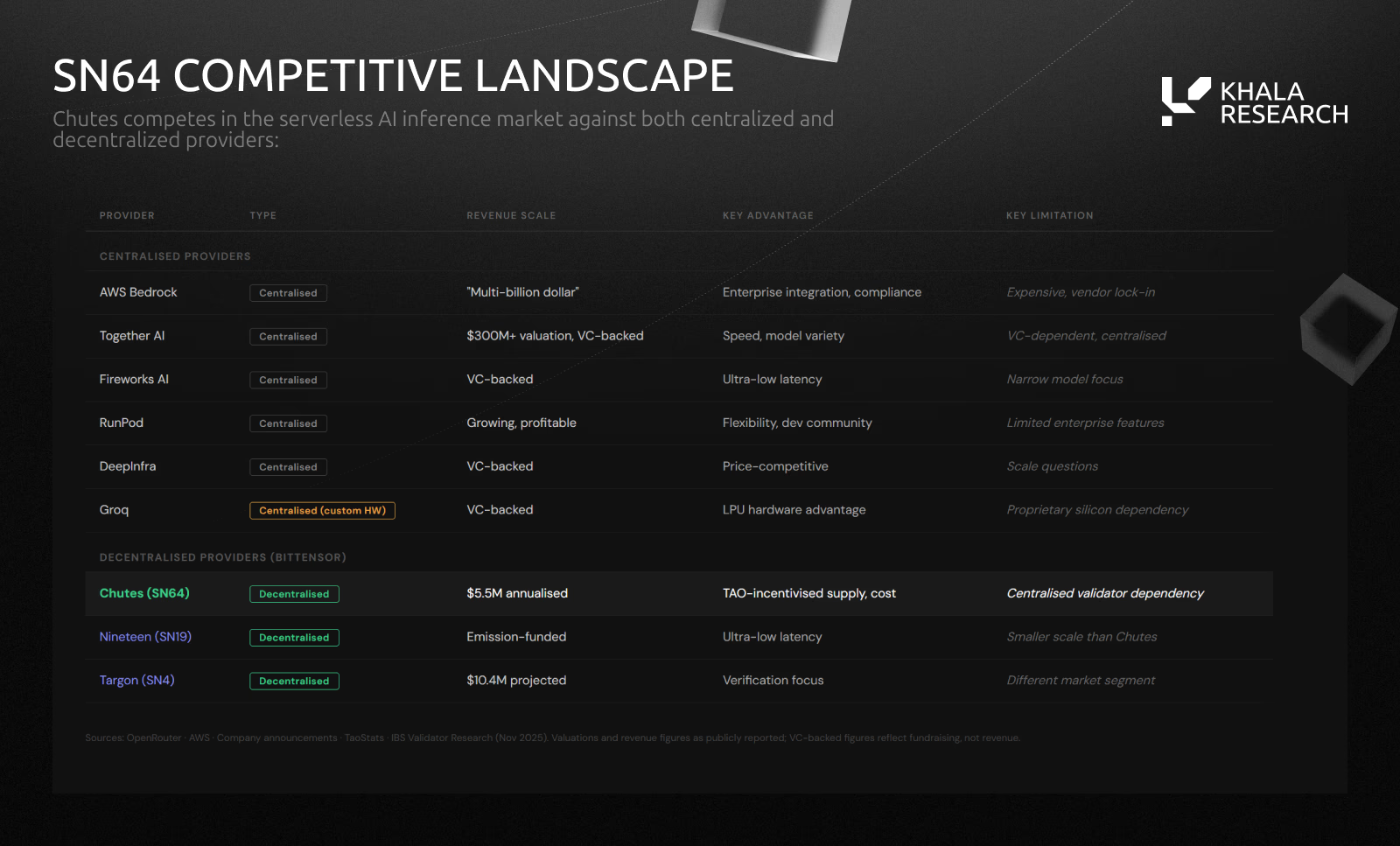Click the Key Advantage column header
Screen dimensions: 1400x846
click(767, 216)
